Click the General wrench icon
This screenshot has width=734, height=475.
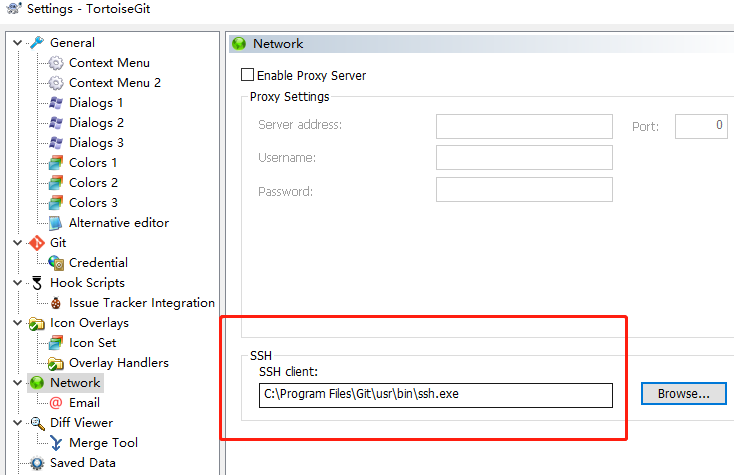(37, 43)
